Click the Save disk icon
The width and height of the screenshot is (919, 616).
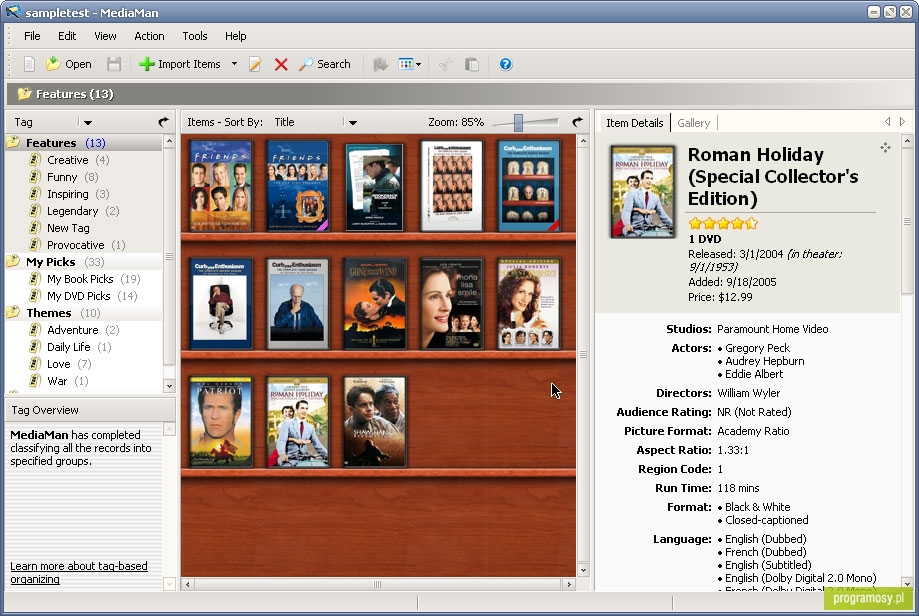pyautogui.click(x=114, y=64)
